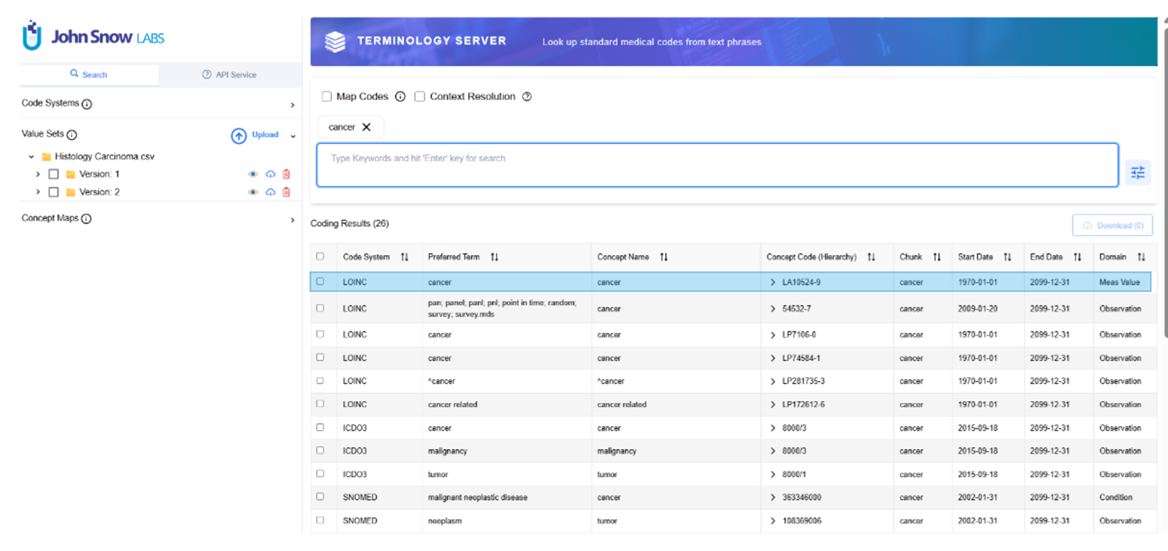This screenshot has height=551, width=1168.
Task: Sort by Concept Name column
Action: point(664,257)
